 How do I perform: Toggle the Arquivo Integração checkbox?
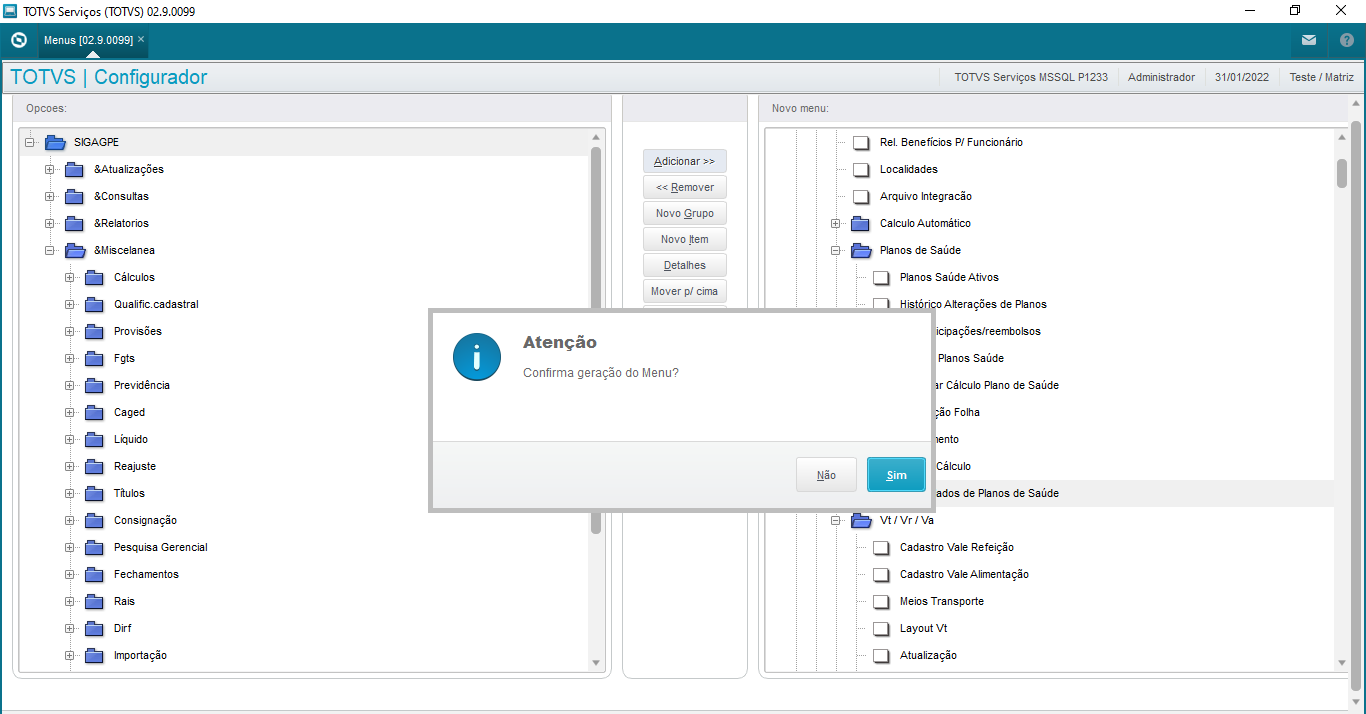(861, 196)
